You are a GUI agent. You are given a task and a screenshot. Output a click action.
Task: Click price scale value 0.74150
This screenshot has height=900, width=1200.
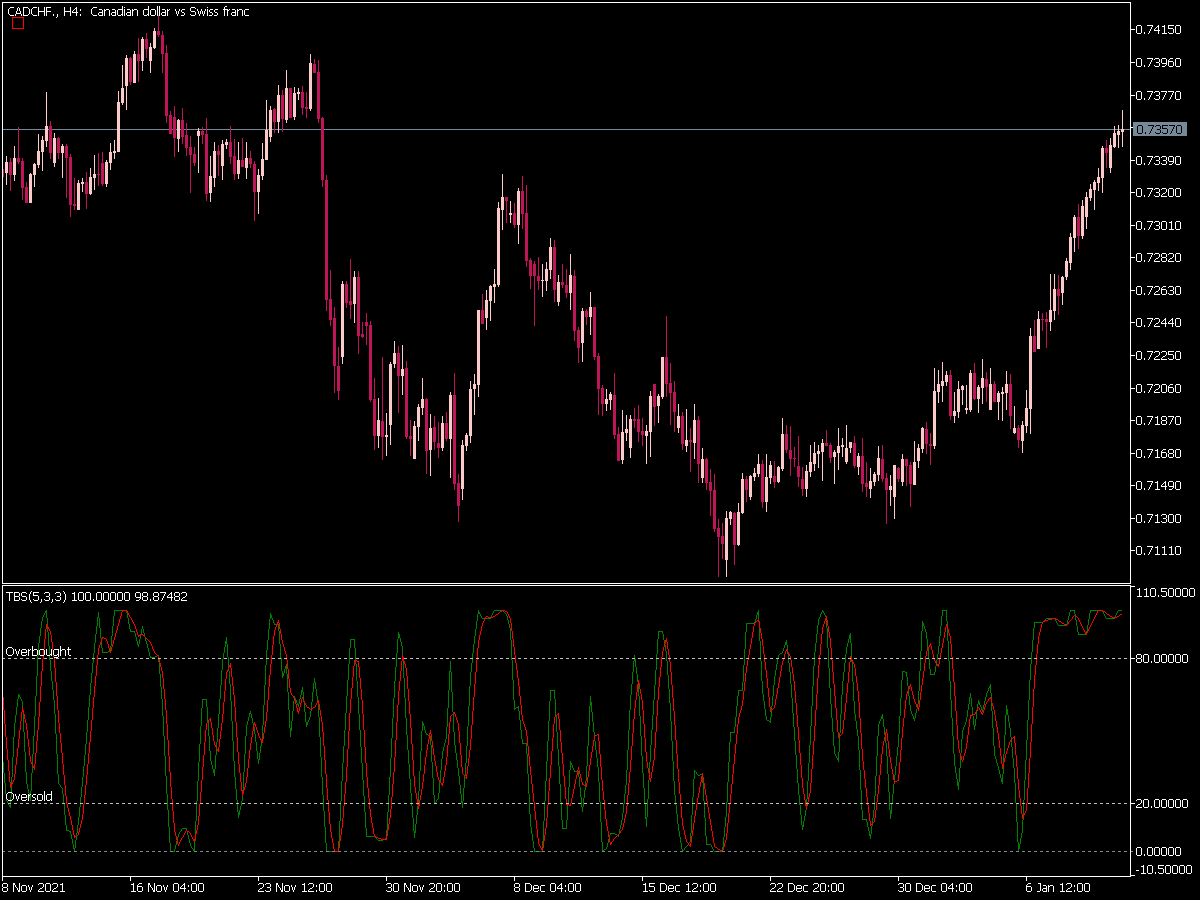(1161, 29)
